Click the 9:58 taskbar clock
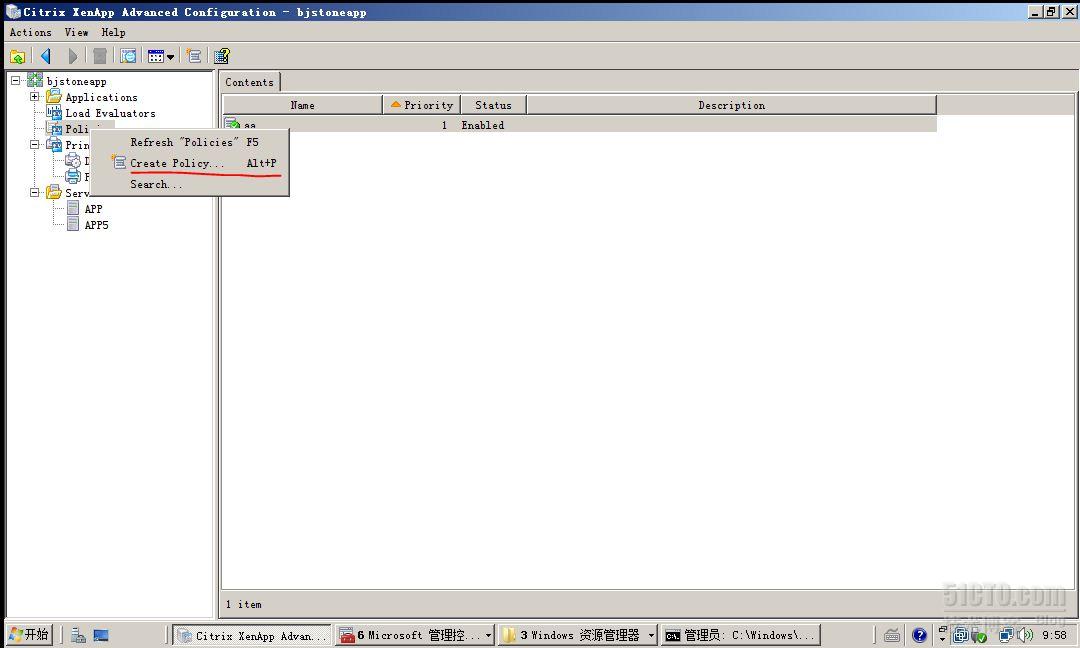This screenshot has height=648, width=1080. (1054, 634)
